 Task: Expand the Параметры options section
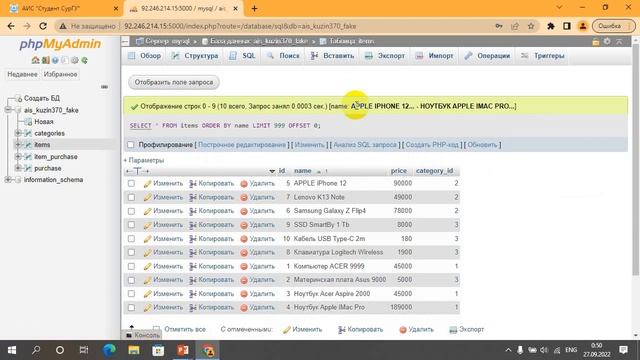tap(144, 160)
